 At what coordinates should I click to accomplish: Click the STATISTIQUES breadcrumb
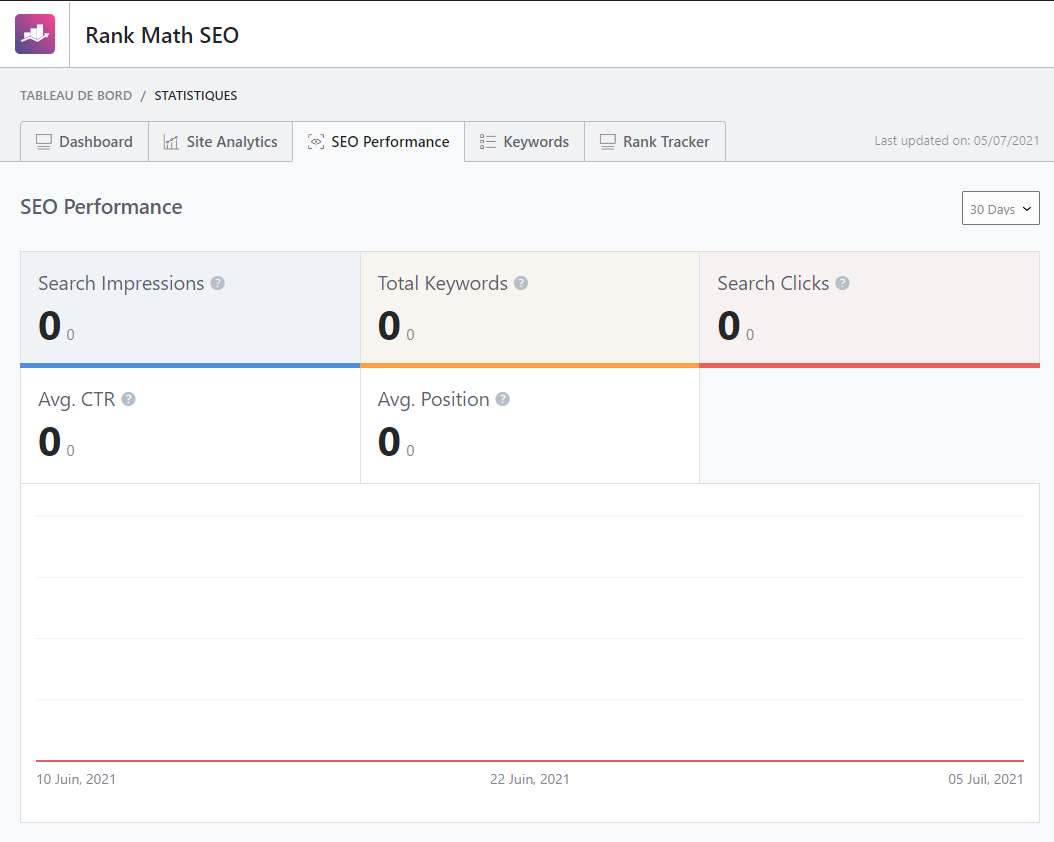196,95
